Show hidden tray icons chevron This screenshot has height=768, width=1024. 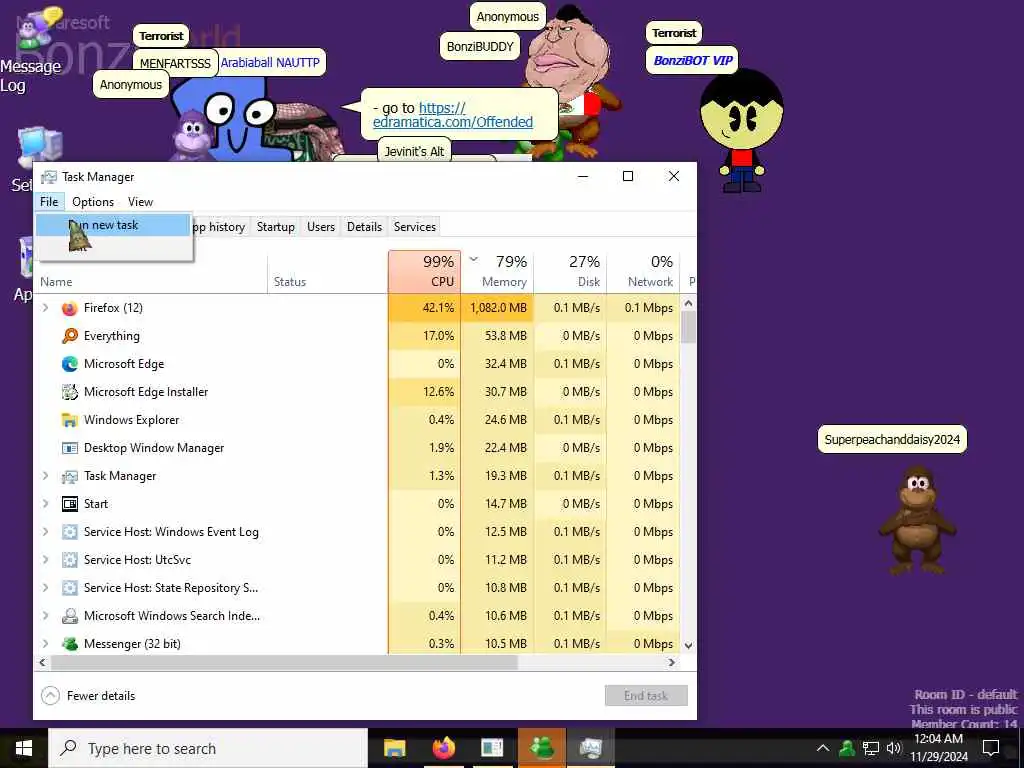click(x=823, y=748)
